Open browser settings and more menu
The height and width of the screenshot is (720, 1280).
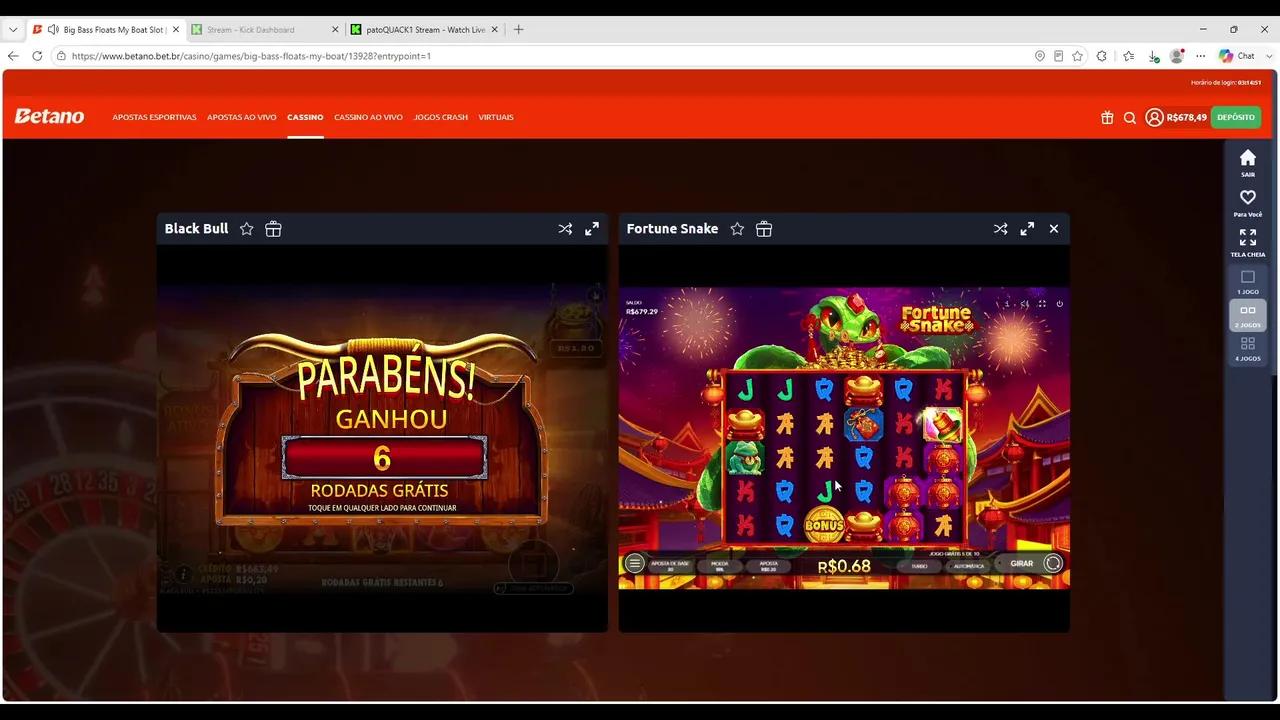1201,56
